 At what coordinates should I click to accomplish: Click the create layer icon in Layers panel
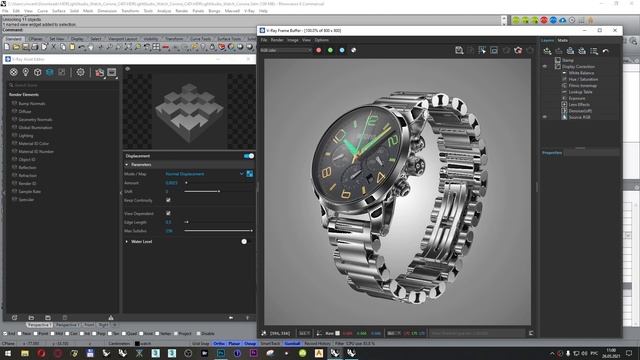click(547, 51)
